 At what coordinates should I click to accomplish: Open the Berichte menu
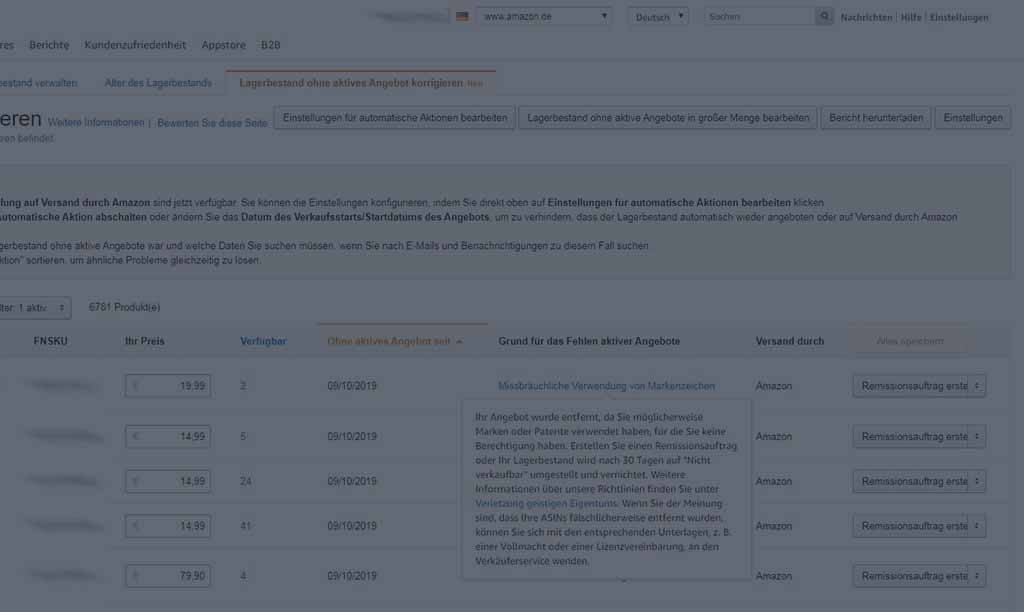click(49, 45)
